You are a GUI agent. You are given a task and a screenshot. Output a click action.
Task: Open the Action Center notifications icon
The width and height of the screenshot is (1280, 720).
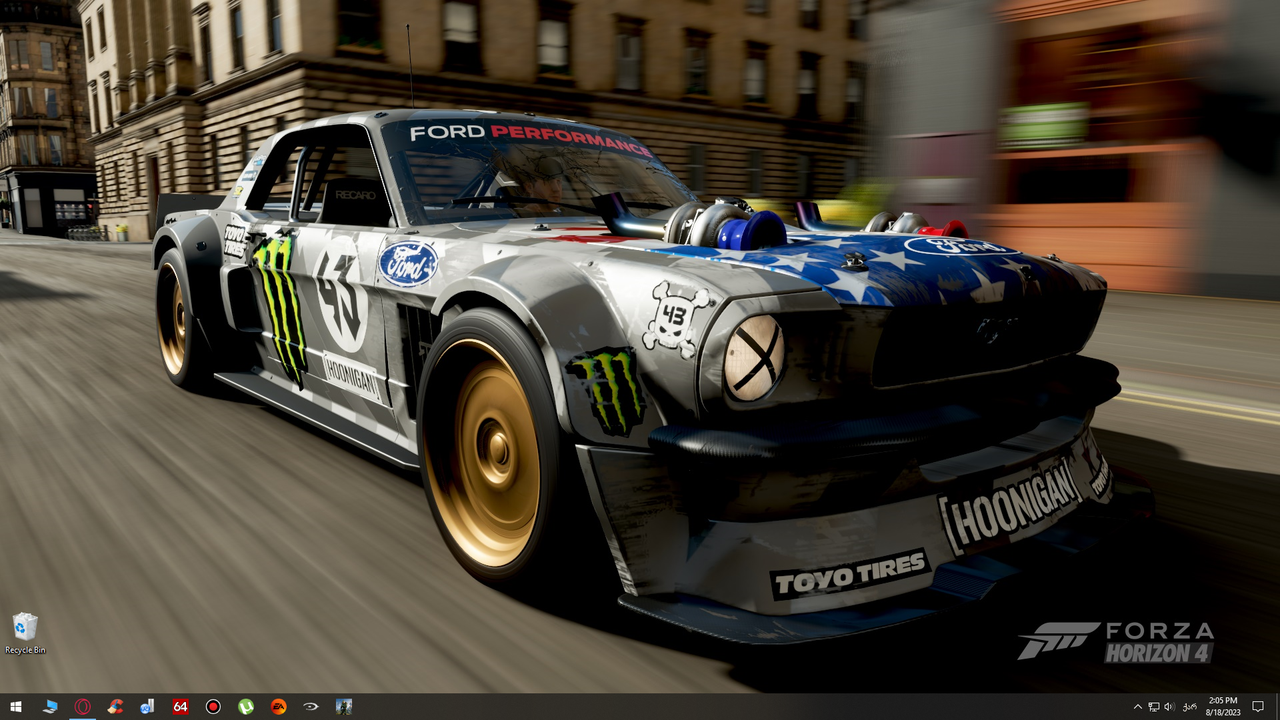tap(1258, 707)
